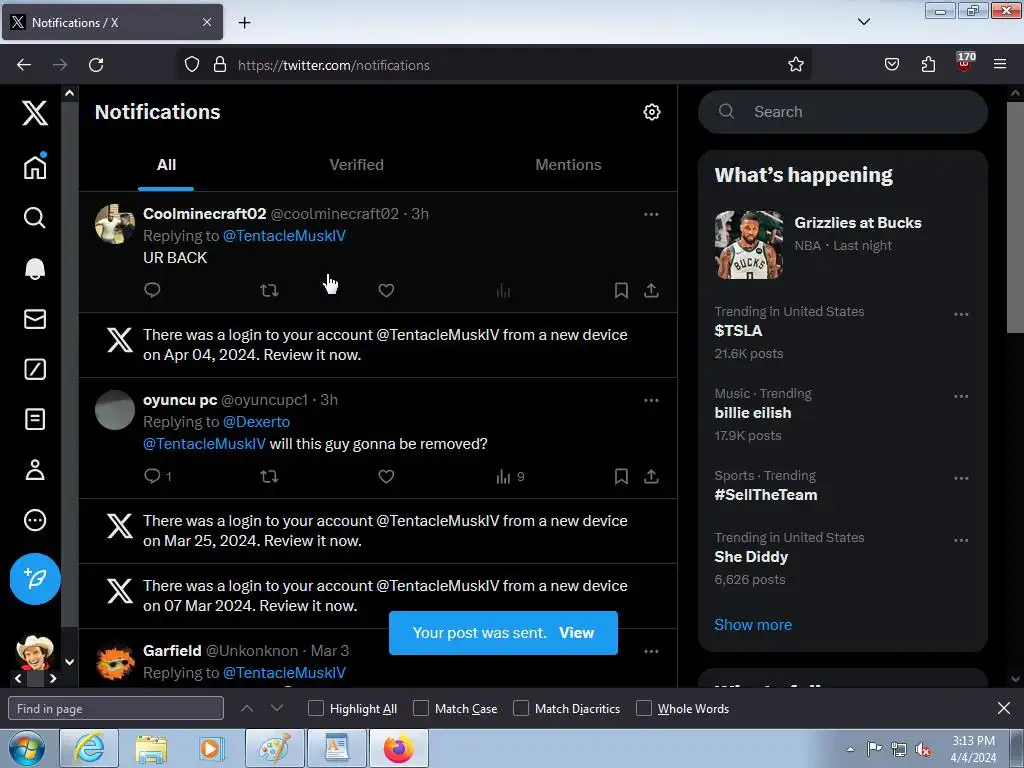The image size is (1024, 768).
Task: Open the Lists icon in sidebar
Action: click(35, 419)
